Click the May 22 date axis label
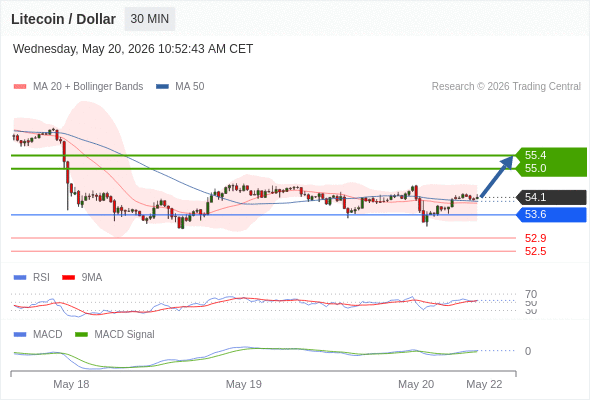Screen dimensions: 590x400 (x=484, y=384)
